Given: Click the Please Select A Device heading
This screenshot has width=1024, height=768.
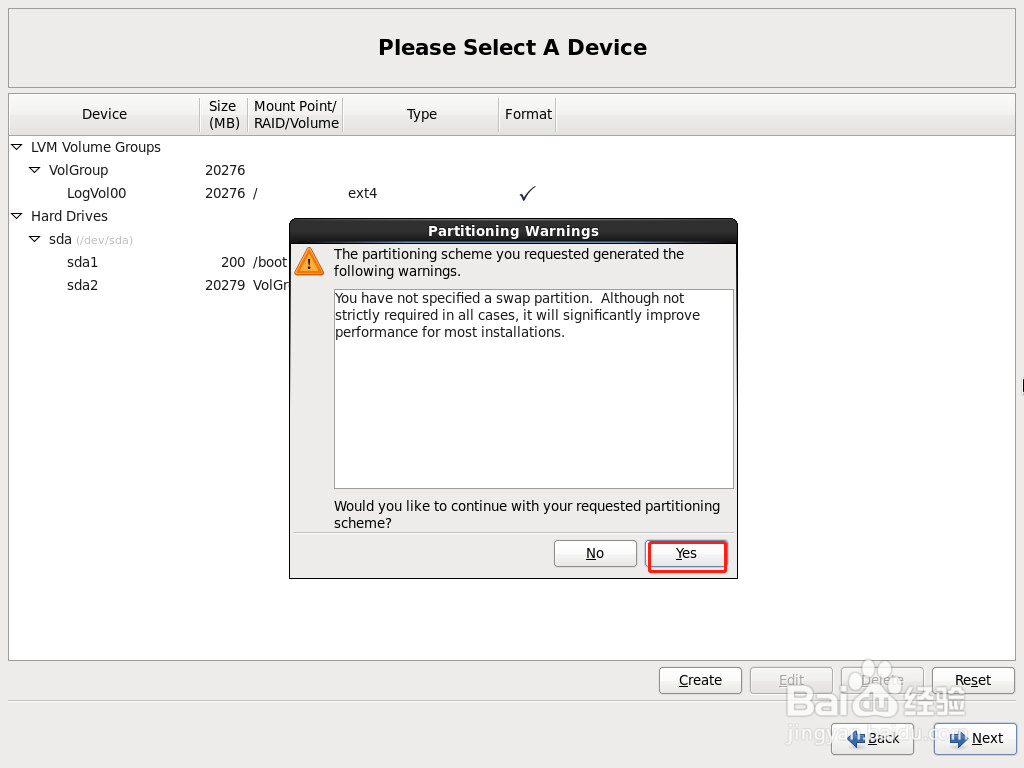Looking at the screenshot, I should coord(513,48).
